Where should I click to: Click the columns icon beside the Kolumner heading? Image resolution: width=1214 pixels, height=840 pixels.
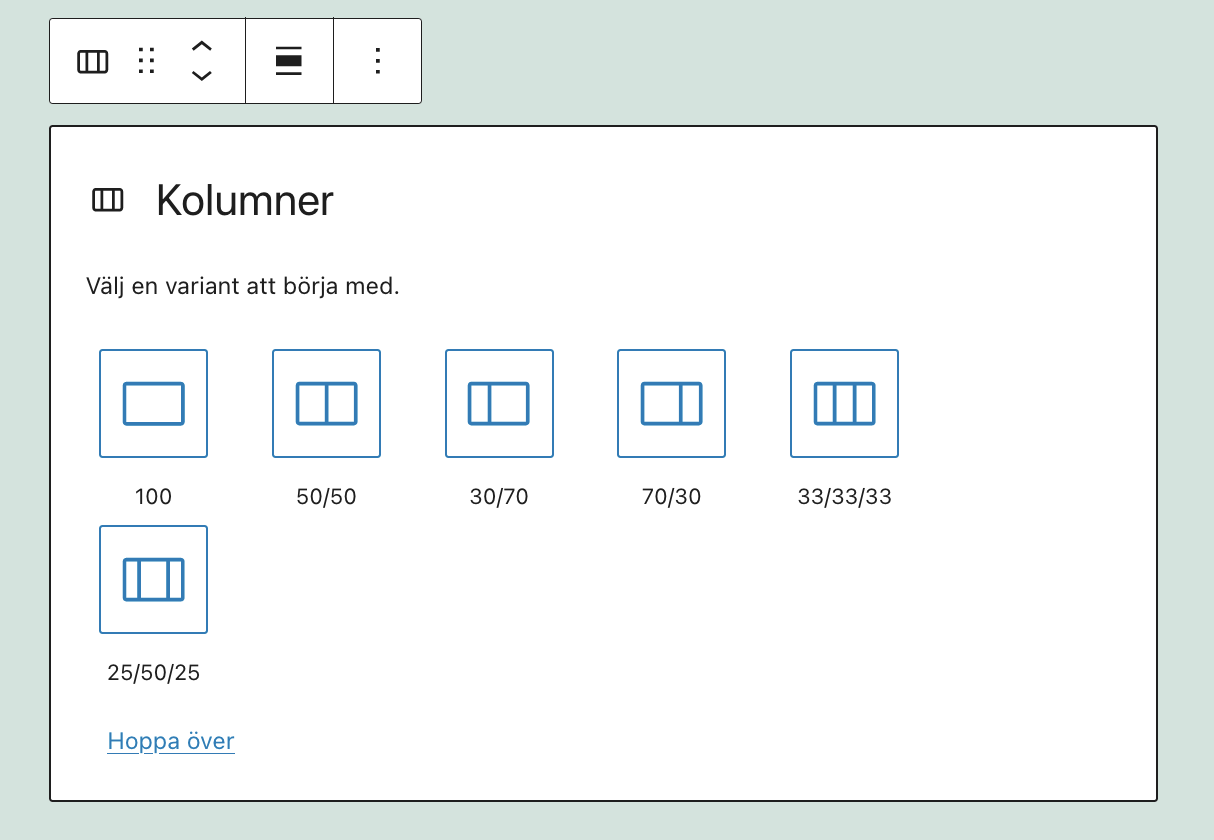(108, 200)
